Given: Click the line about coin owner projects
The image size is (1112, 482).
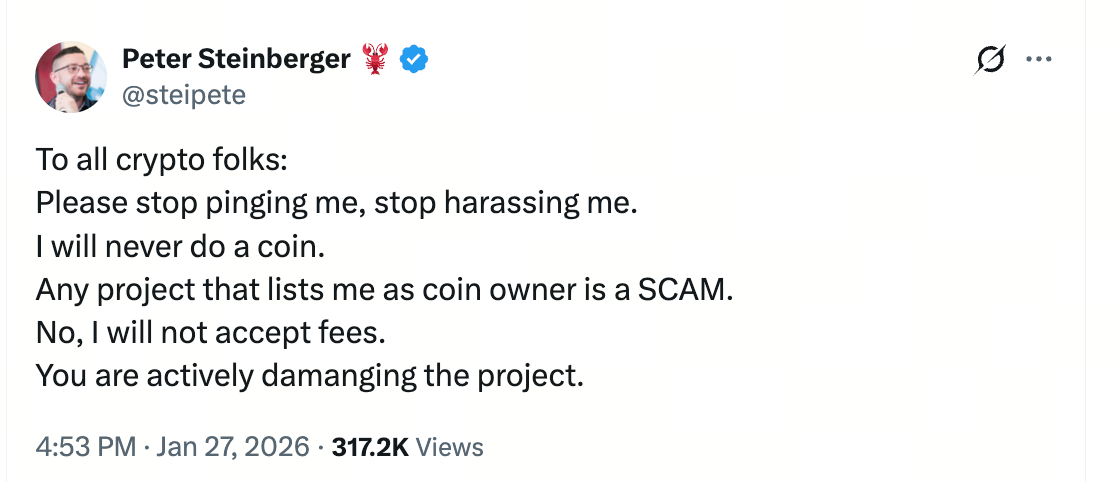Looking at the screenshot, I should 385,289.
